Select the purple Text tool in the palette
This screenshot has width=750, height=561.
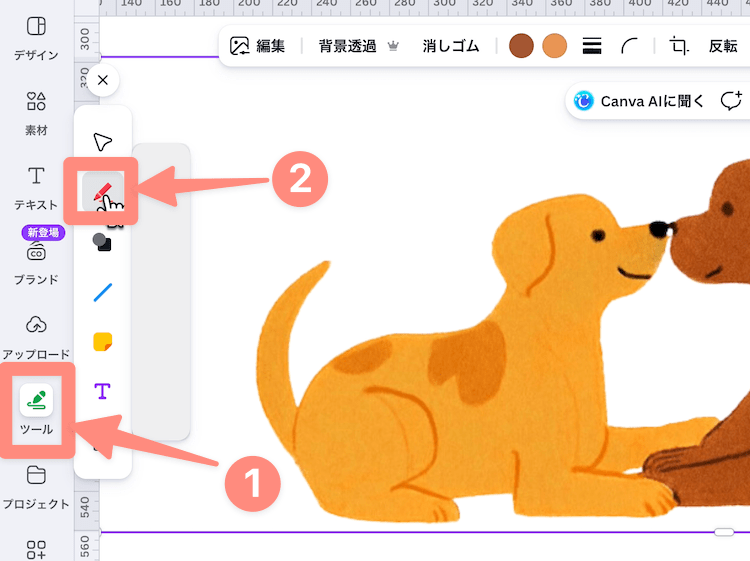[x=102, y=391]
